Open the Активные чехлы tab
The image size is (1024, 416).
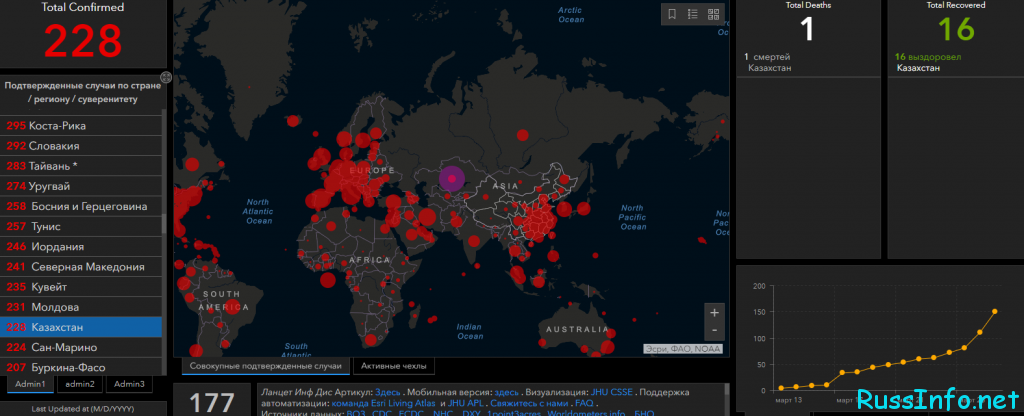point(394,366)
